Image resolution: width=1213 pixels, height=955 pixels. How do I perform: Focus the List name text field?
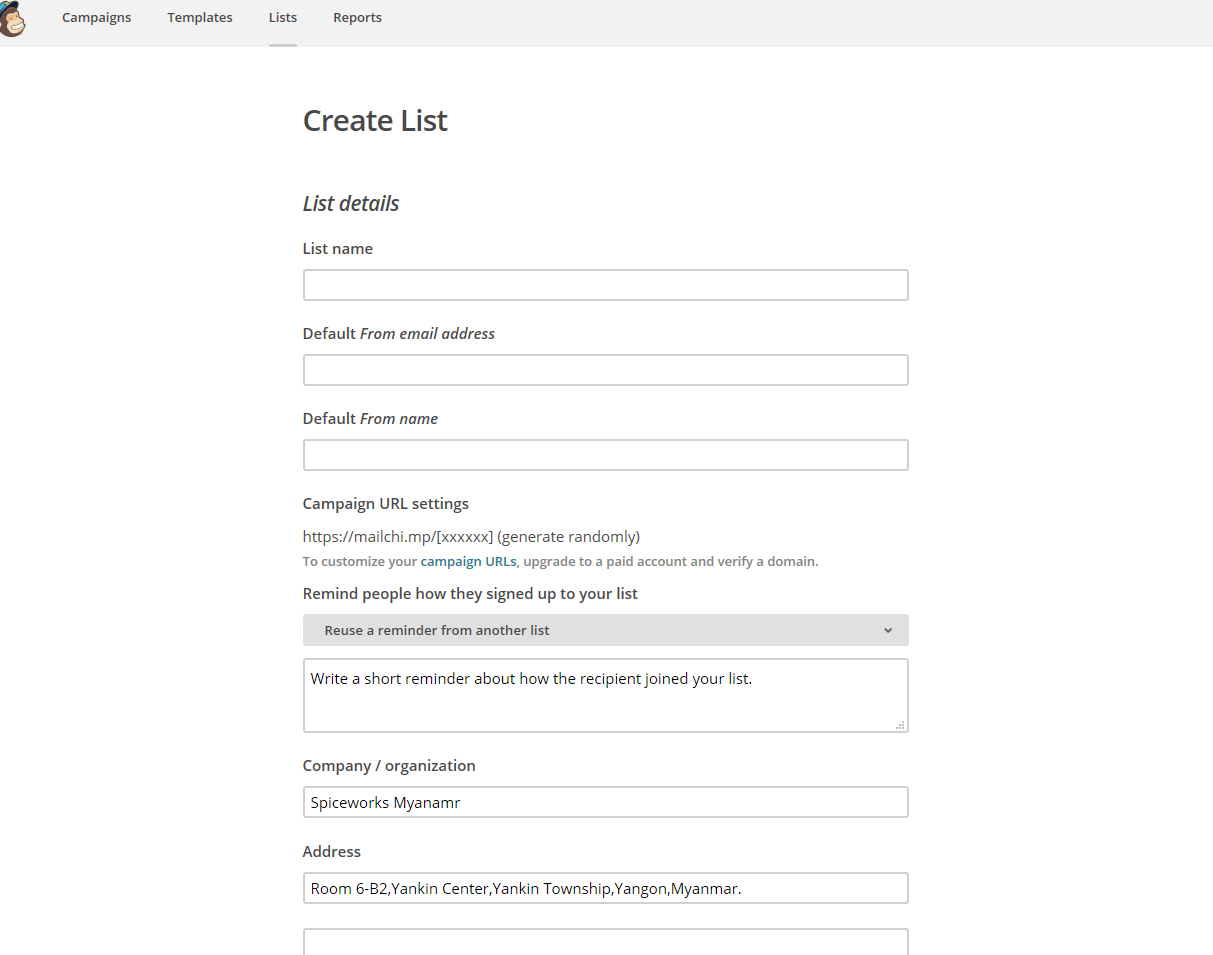coord(605,285)
